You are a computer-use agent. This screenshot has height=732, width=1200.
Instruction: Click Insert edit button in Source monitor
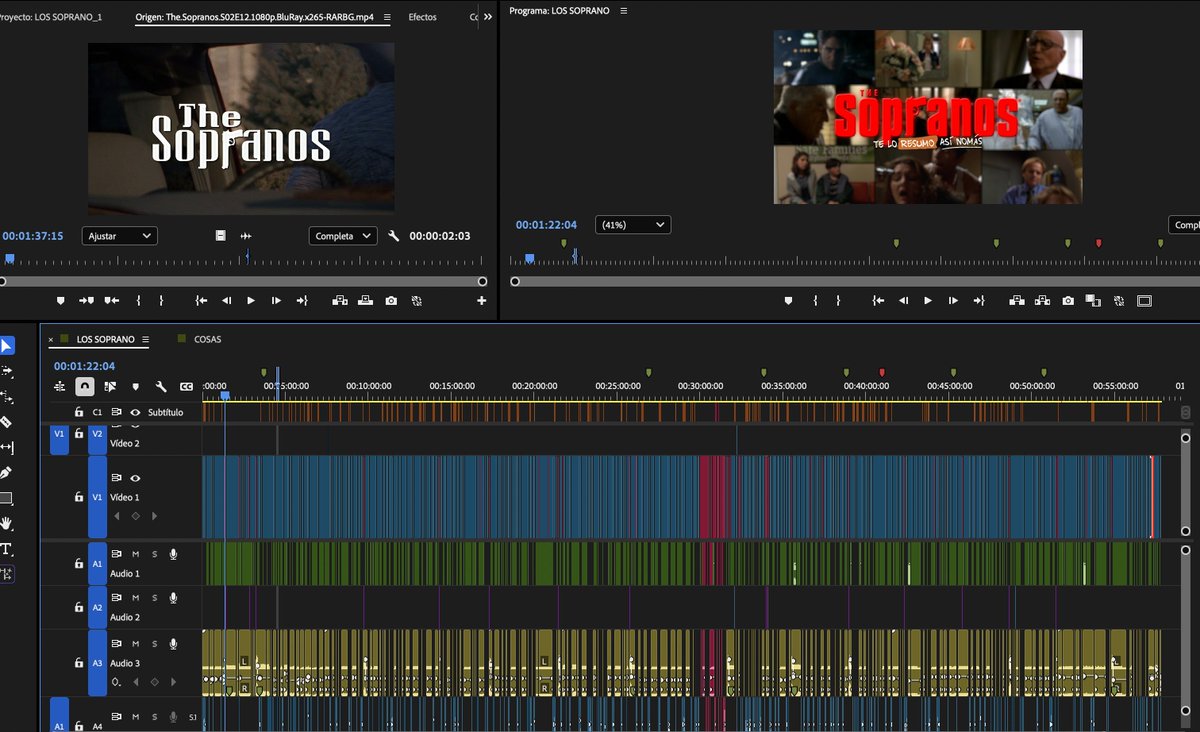tap(341, 300)
